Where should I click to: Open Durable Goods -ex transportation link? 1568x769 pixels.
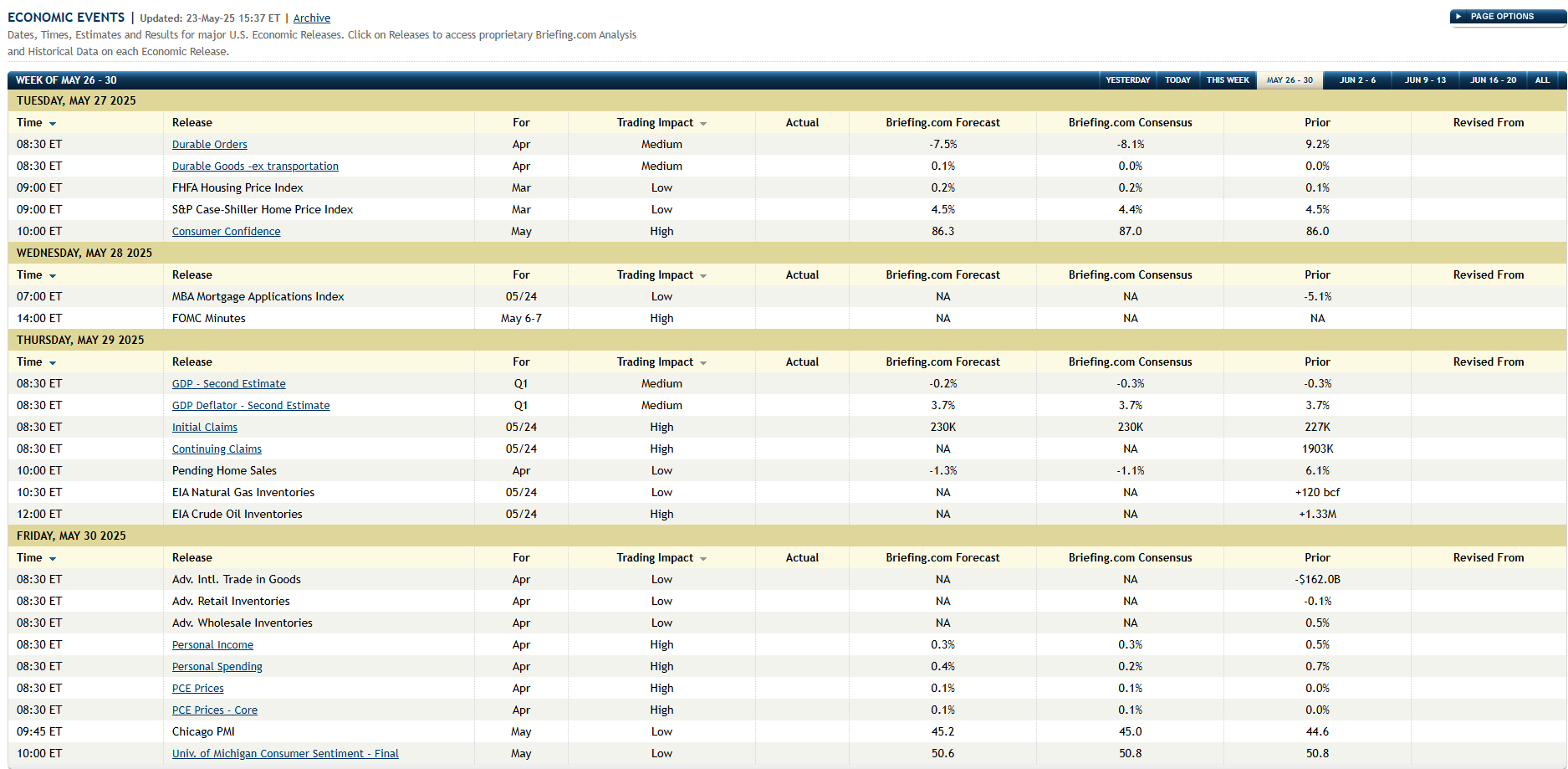[x=255, y=167]
